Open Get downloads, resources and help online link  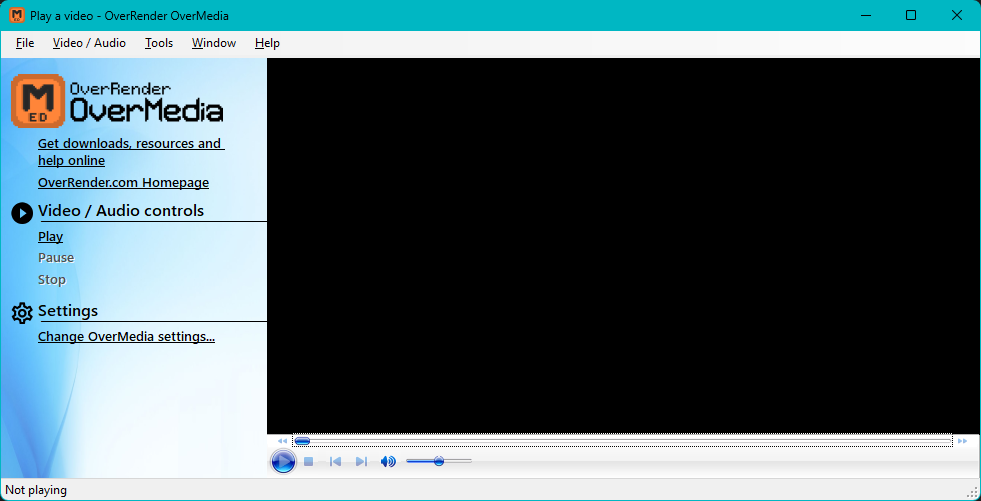pyautogui.click(x=131, y=152)
